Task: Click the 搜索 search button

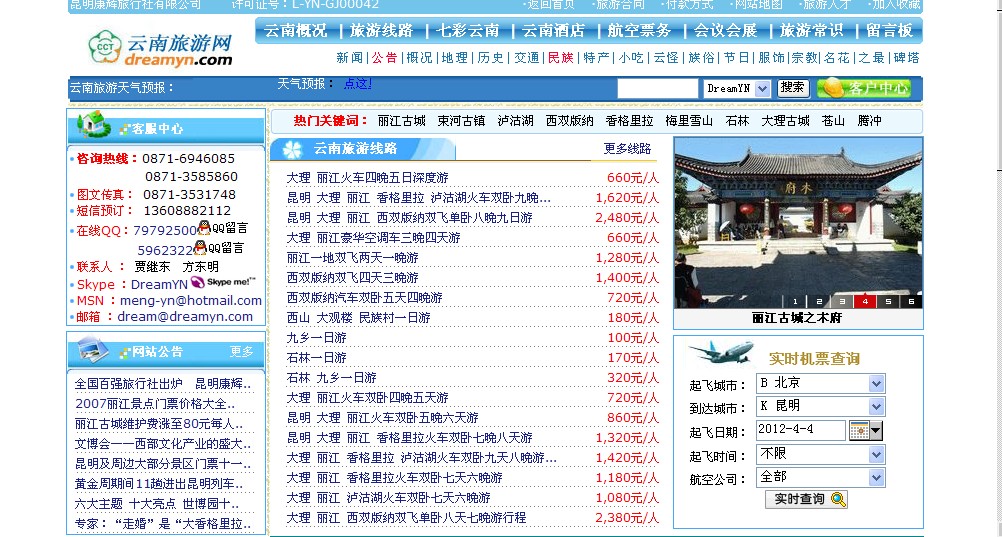Action: pos(793,88)
